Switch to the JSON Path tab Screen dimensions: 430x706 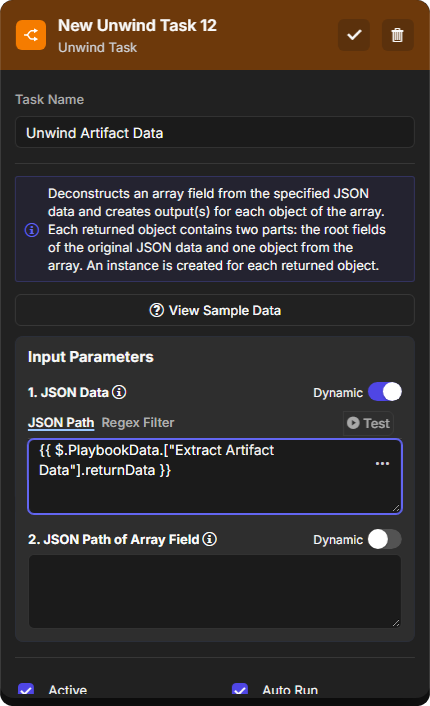61,423
